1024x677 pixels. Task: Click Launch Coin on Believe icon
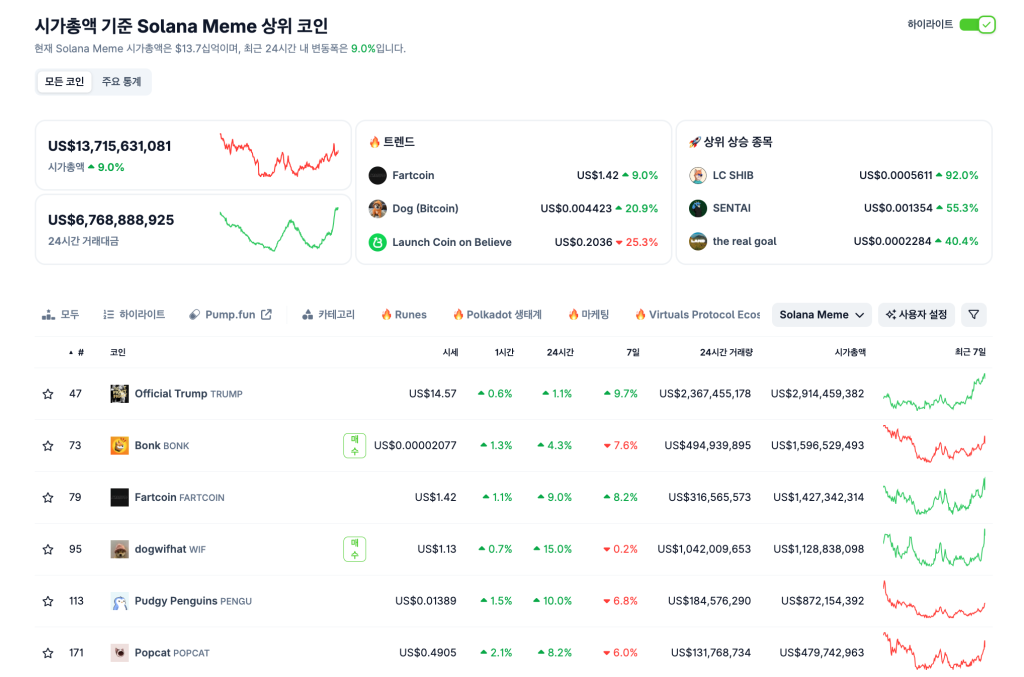[x=377, y=242]
